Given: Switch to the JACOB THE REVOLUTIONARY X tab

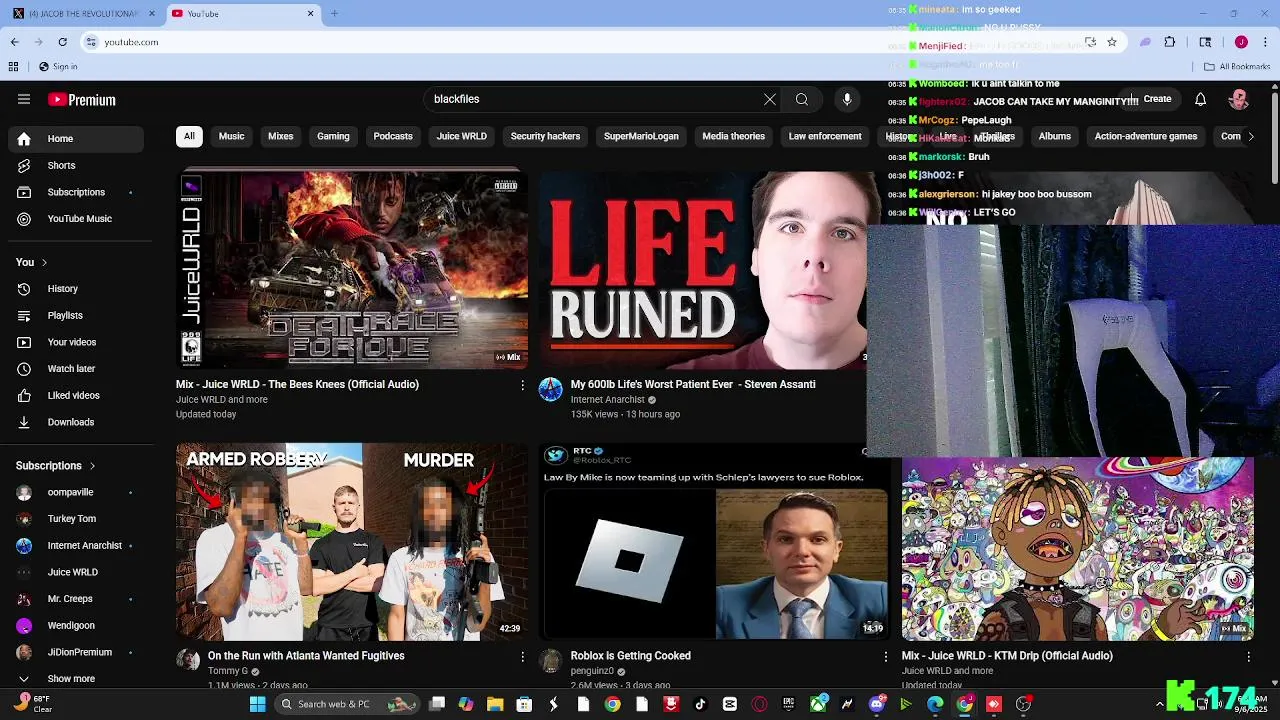Looking at the screenshot, I should [x=83, y=14].
